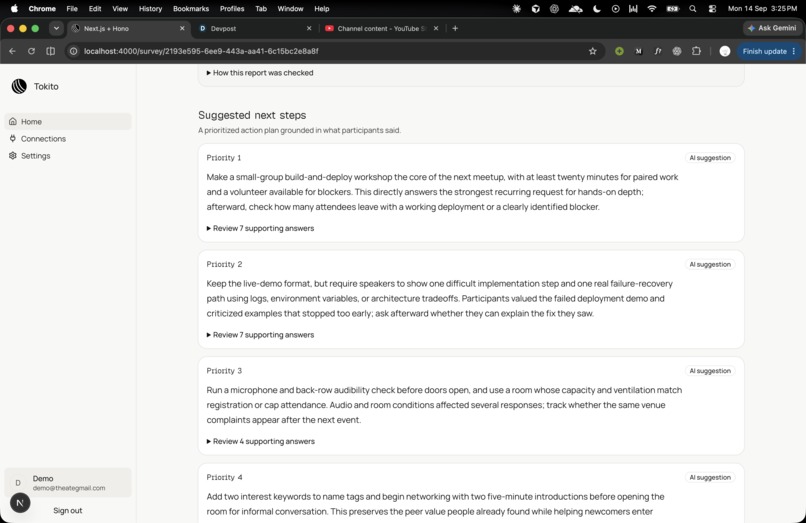Close the Devpost tab
806x523 pixels.
point(309,28)
